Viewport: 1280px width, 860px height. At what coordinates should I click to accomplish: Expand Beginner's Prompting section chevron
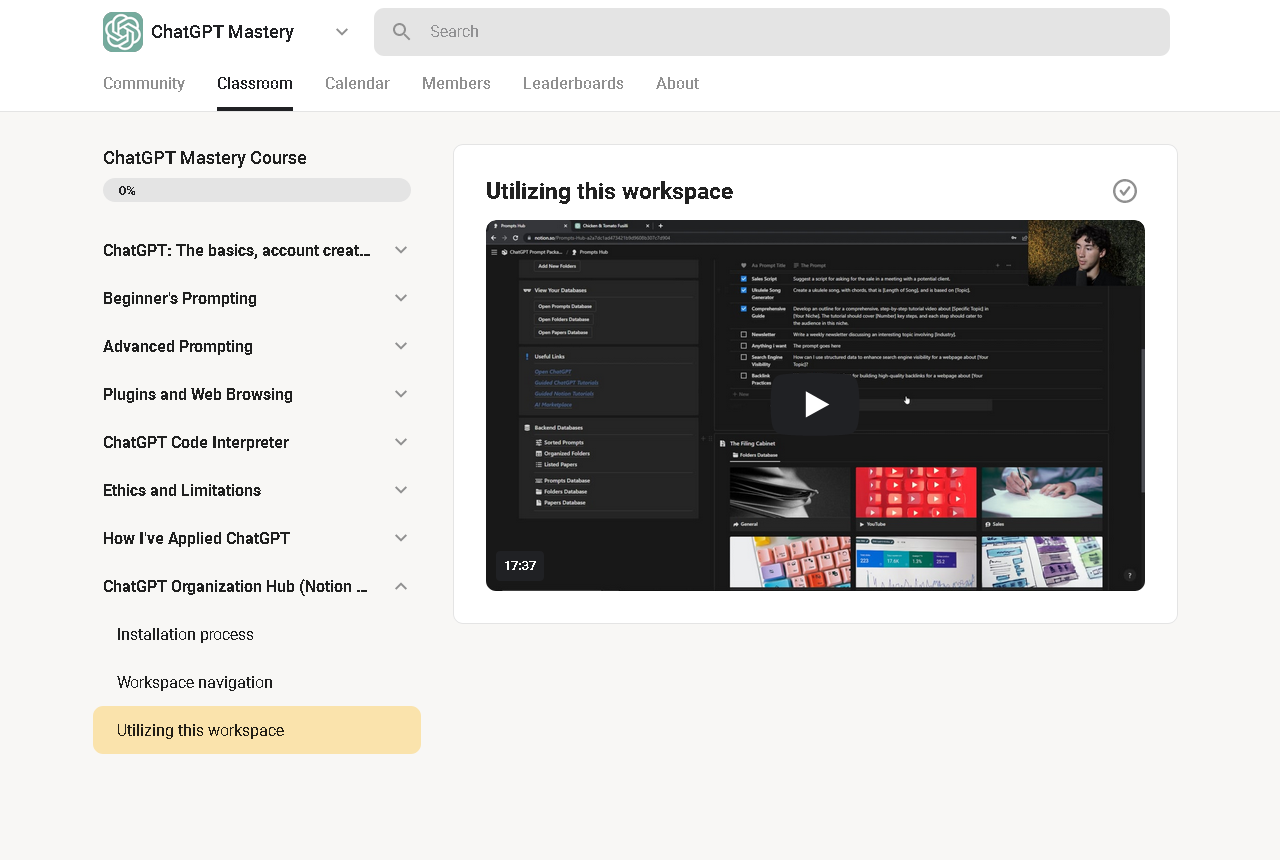coord(401,298)
